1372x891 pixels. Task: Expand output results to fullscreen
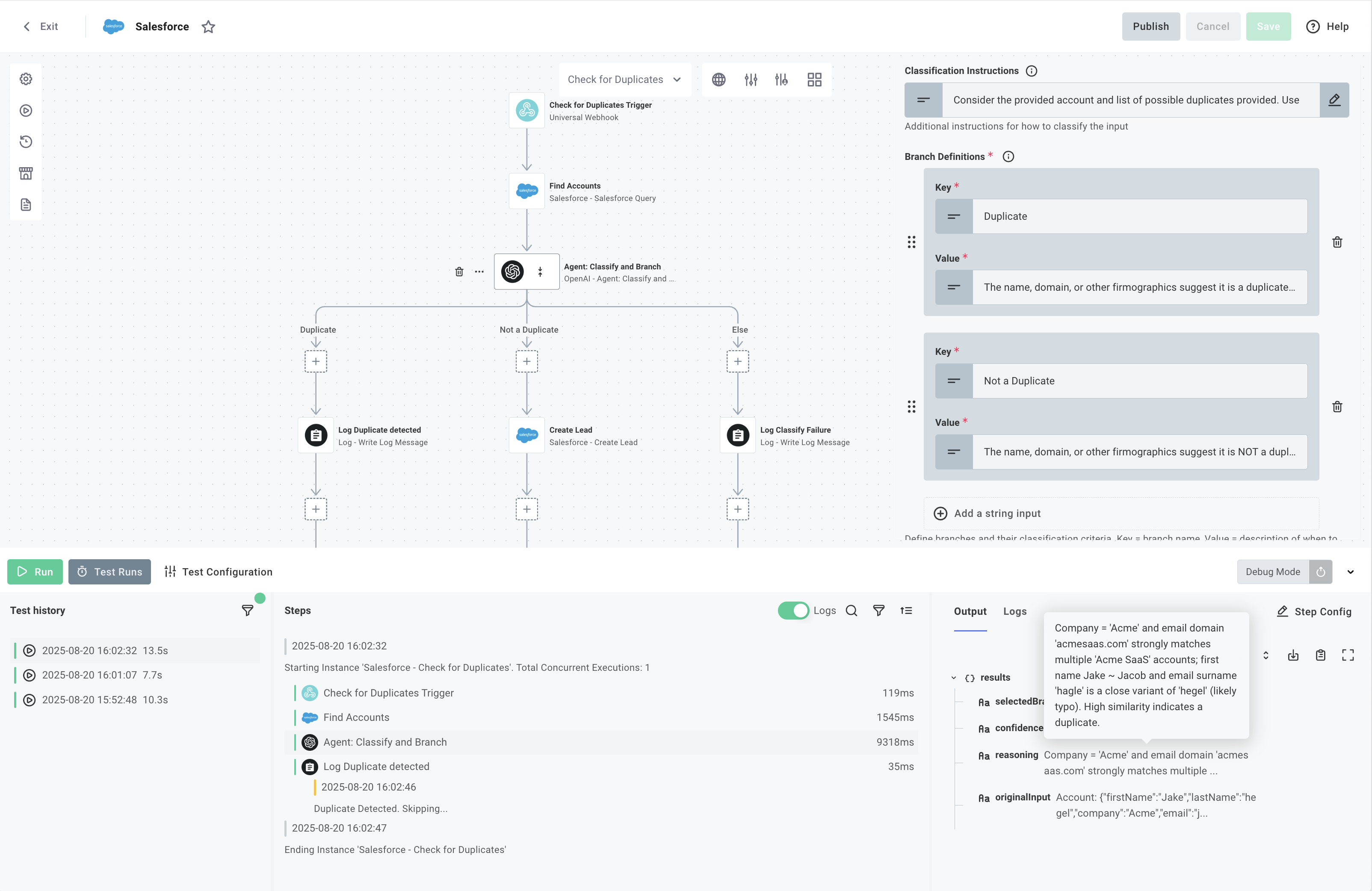click(1348, 655)
